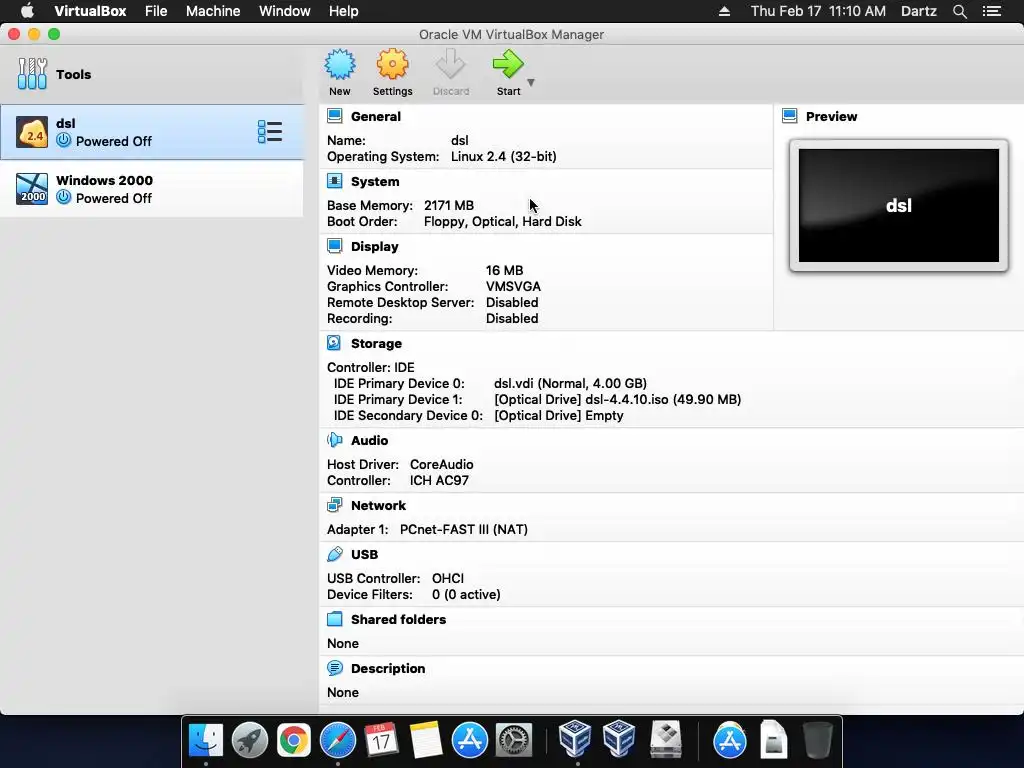
Task: Open the Apple menu
Action: (27, 11)
